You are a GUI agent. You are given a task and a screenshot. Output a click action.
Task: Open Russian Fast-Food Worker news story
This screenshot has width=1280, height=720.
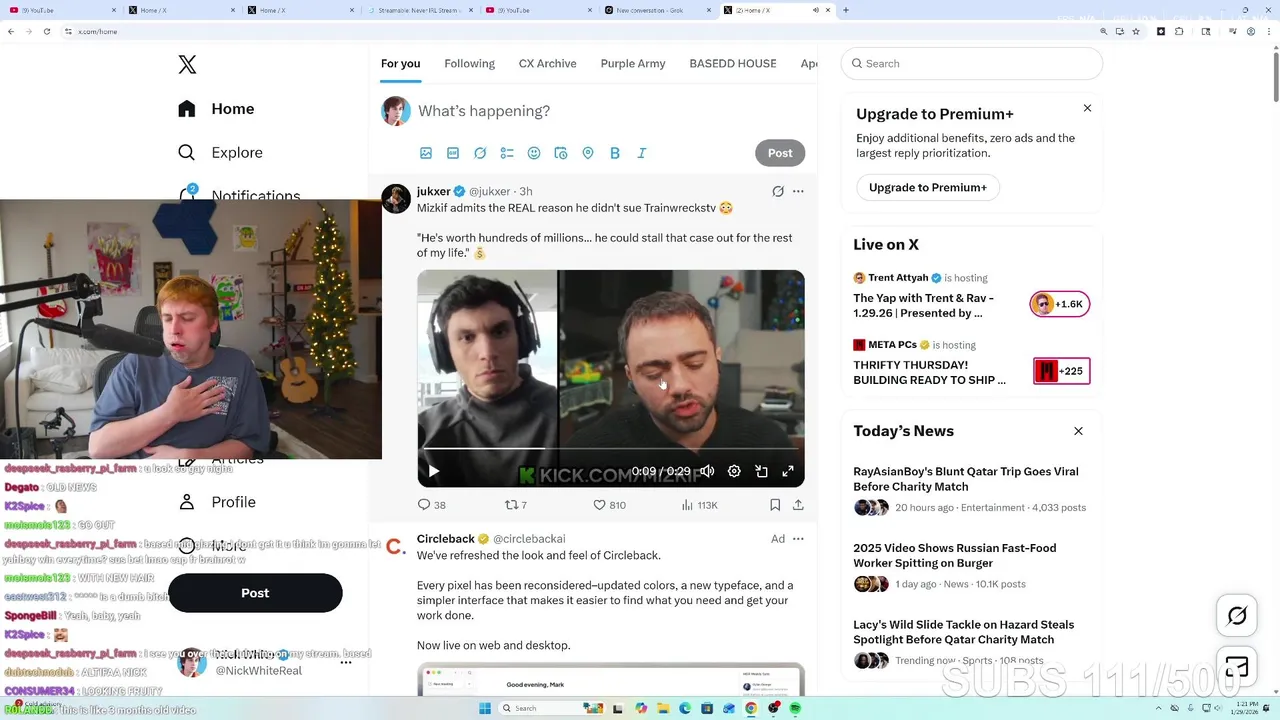(x=972, y=566)
